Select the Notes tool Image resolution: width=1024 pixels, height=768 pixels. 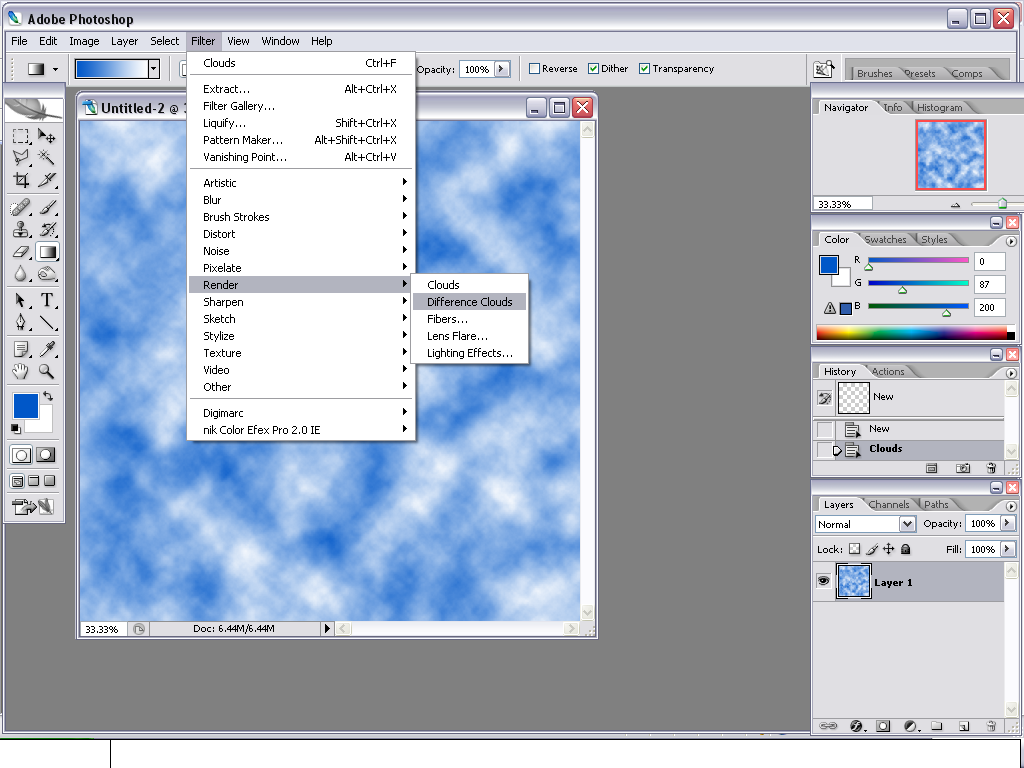click(x=21, y=349)
